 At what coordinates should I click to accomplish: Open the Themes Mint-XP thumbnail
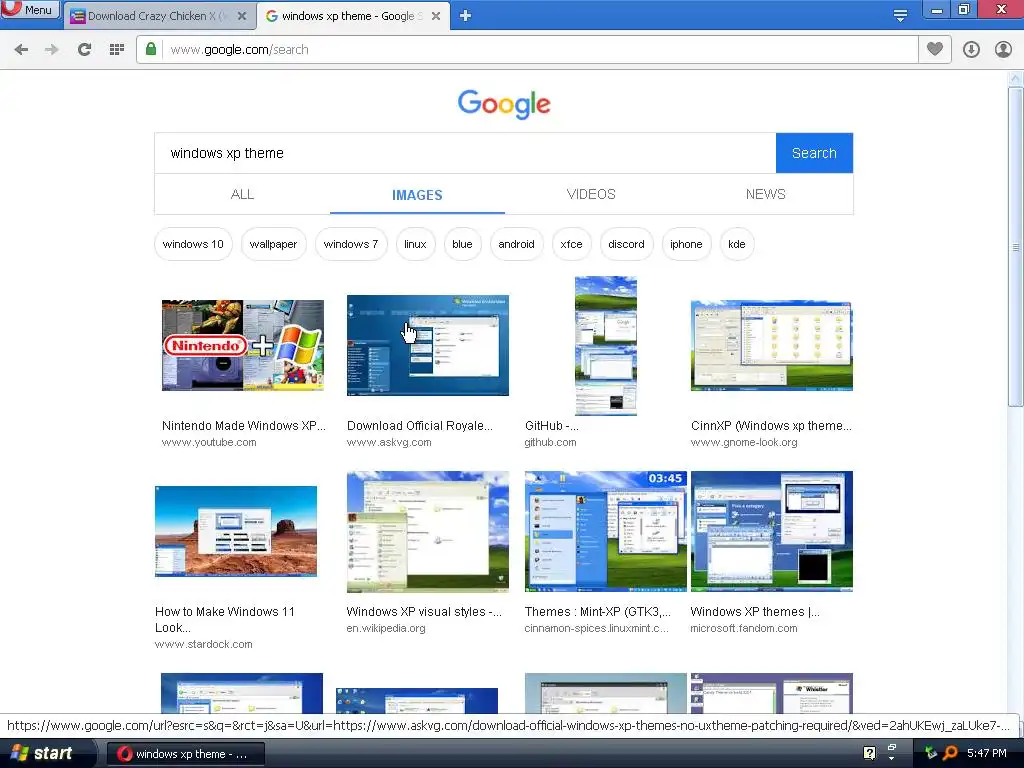tap(606, 532)
